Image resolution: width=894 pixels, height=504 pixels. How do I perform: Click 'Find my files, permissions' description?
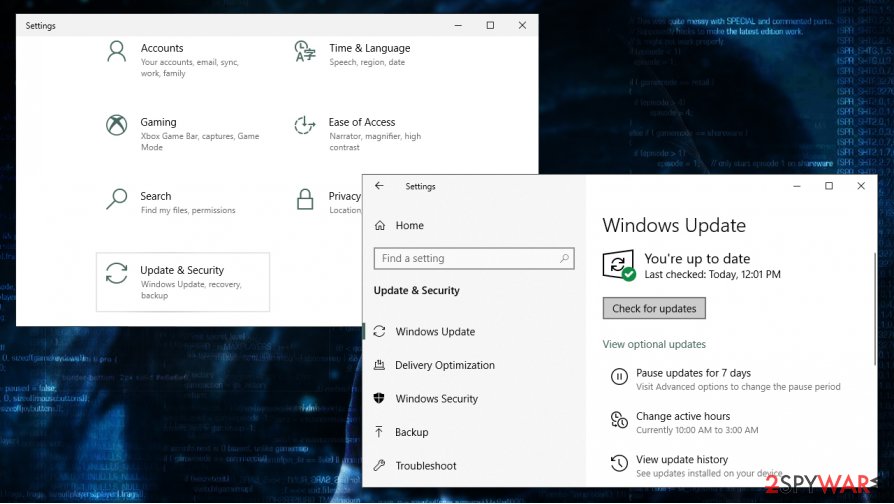(x=188, y=210)
